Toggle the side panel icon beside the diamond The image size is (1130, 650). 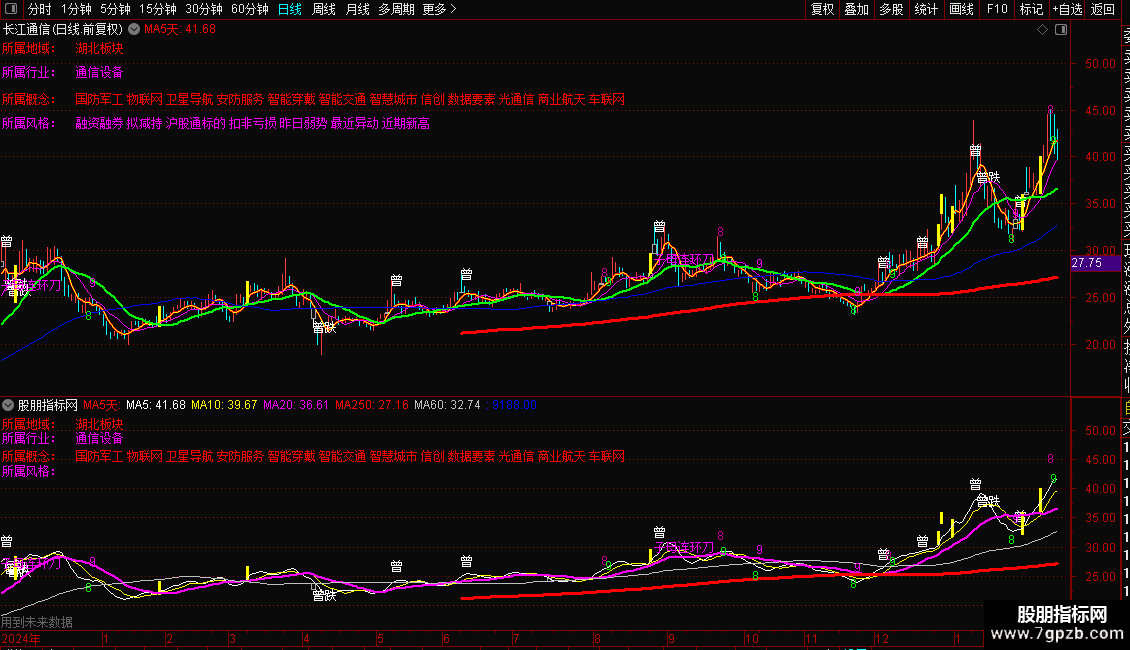click(x=1061, y=30)
